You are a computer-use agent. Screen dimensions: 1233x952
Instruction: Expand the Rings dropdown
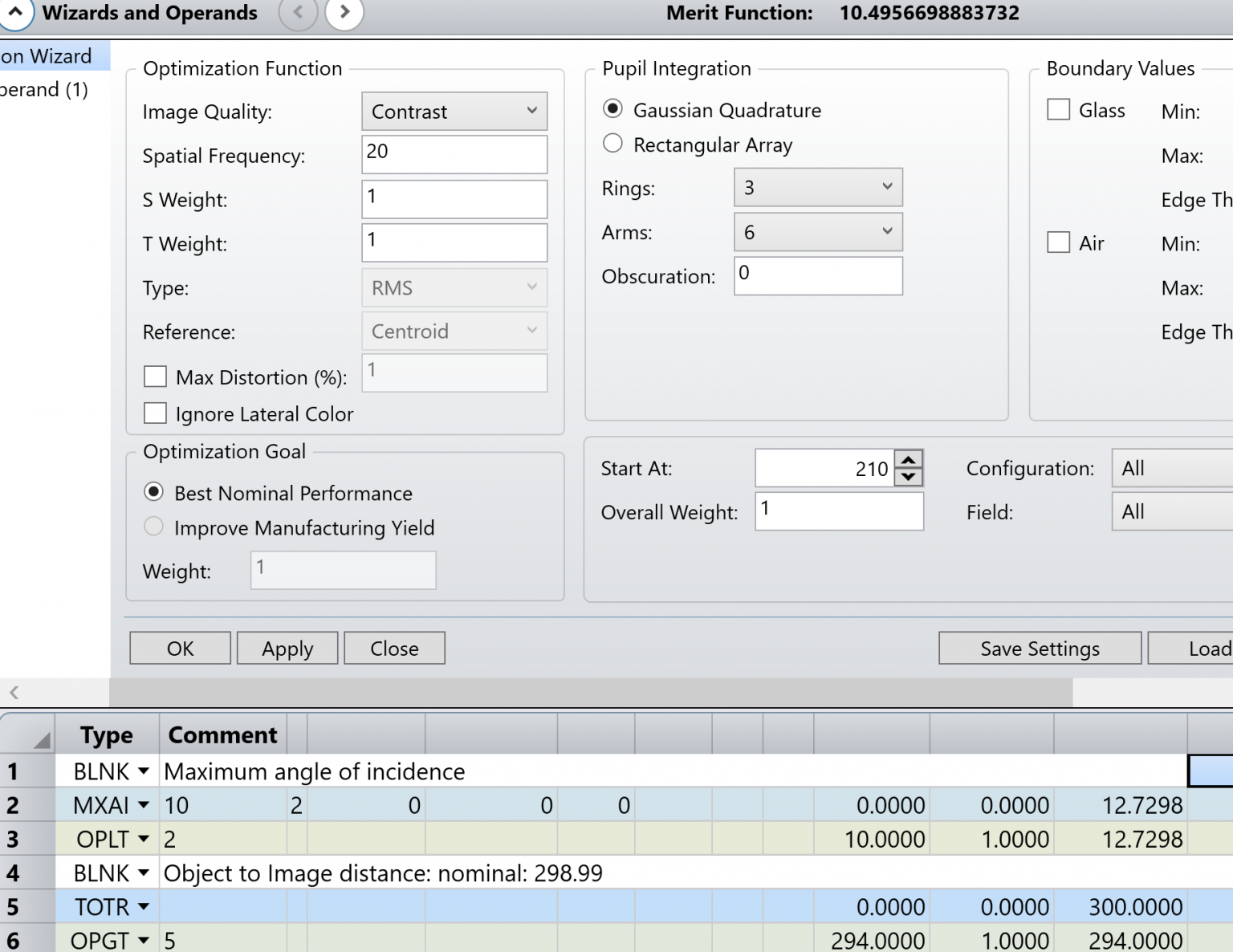point(818,188)
